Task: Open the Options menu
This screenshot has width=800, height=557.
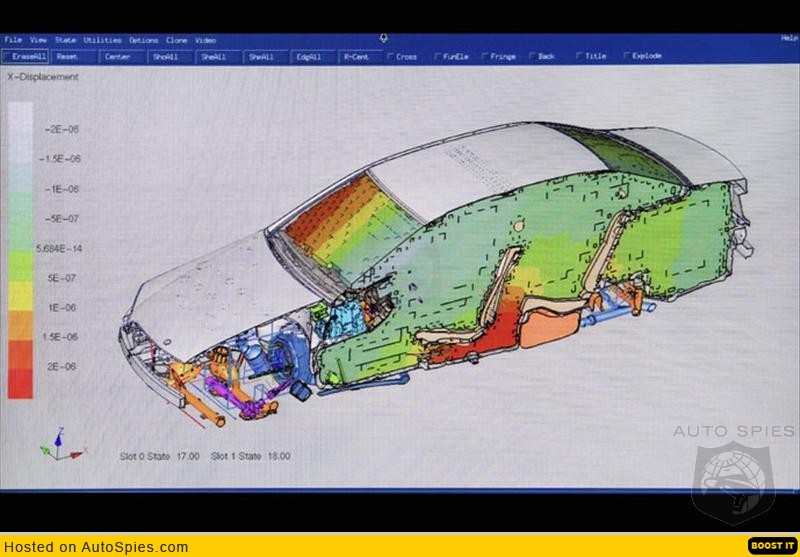Action: tap(143, 40)
